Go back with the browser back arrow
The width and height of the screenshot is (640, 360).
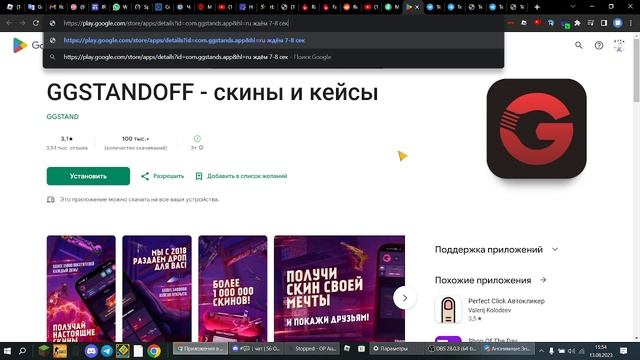pos(9,23)
